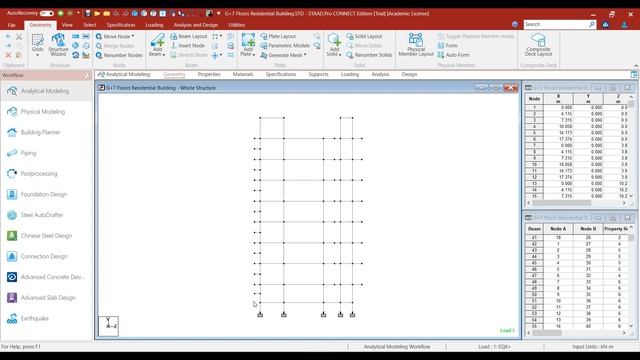This screenshot has height=360, width=640.
Task: Click the beams table horizontal scrollbar
Action: pyautogui.click(x=547, y=333)
